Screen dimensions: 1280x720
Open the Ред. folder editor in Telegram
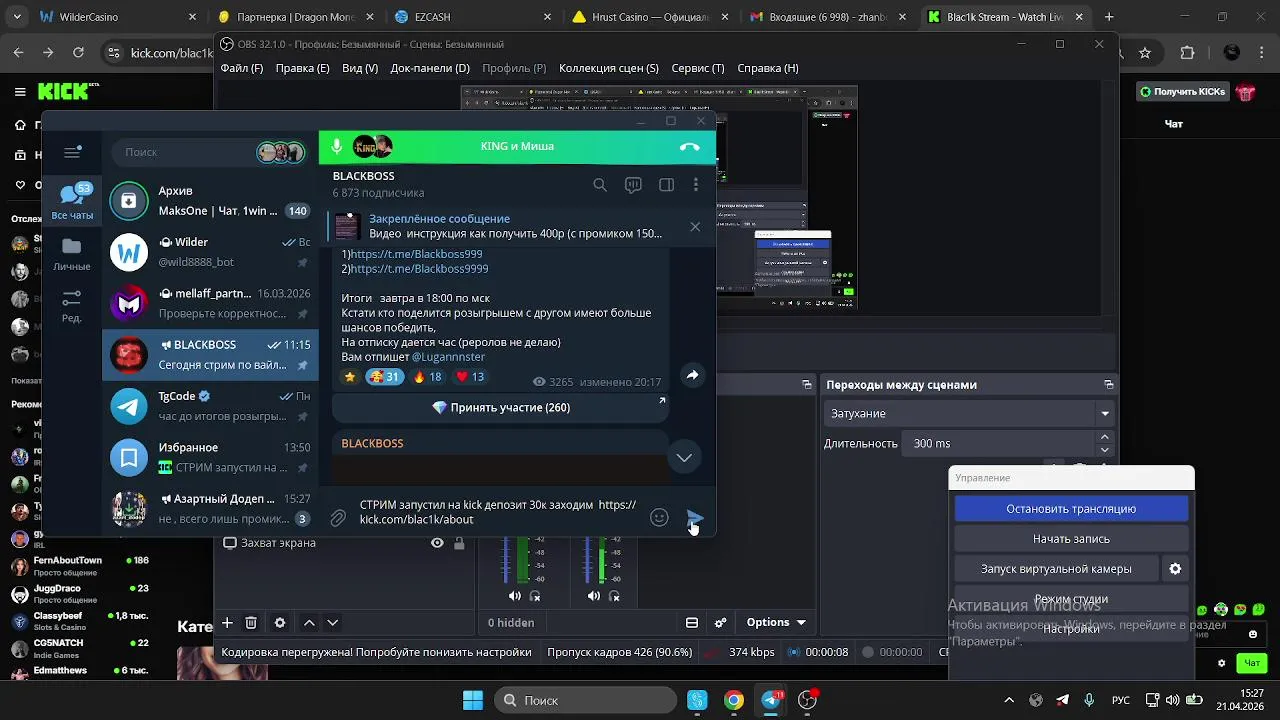pos(72,306)
